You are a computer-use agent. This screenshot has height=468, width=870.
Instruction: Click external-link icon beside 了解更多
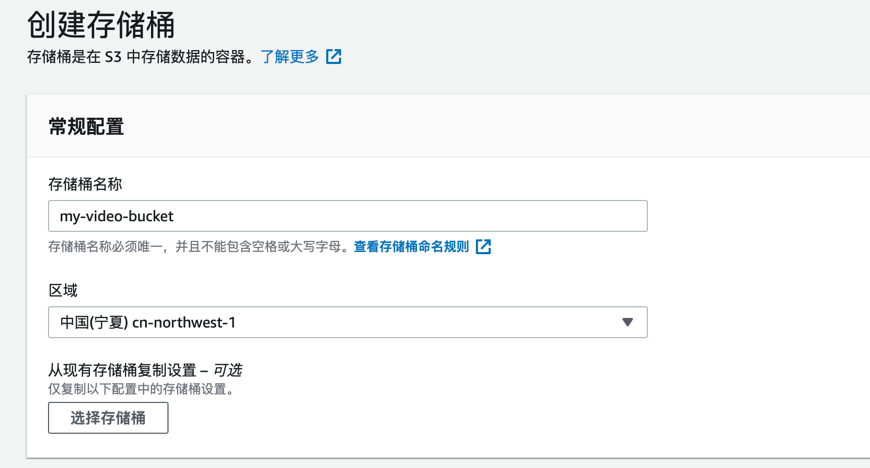pos(333,57)
